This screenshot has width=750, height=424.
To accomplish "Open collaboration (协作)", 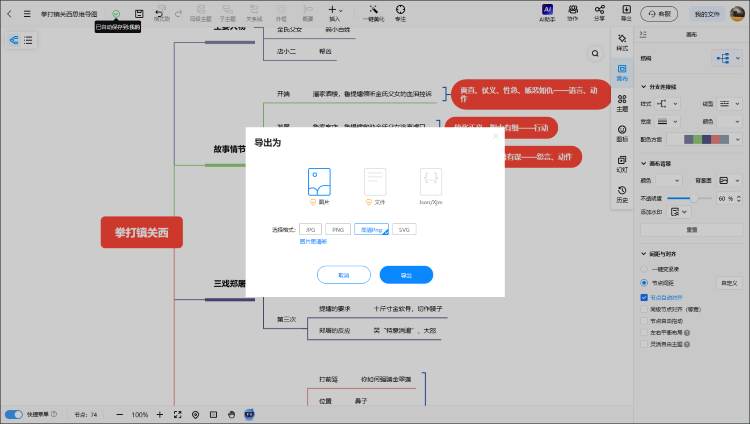I will point(573,13).
